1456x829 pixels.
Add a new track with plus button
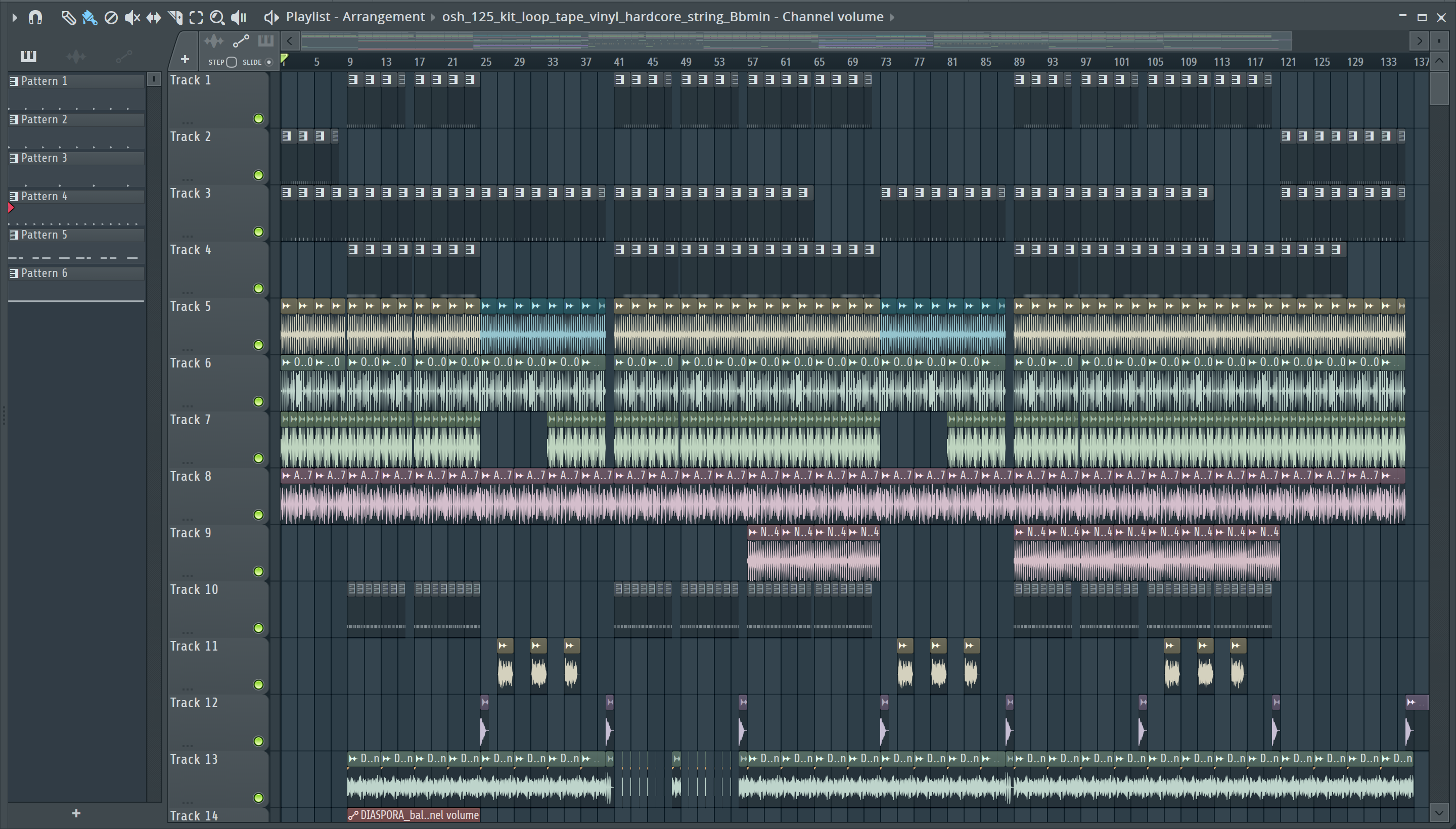(x=185, y=59)
